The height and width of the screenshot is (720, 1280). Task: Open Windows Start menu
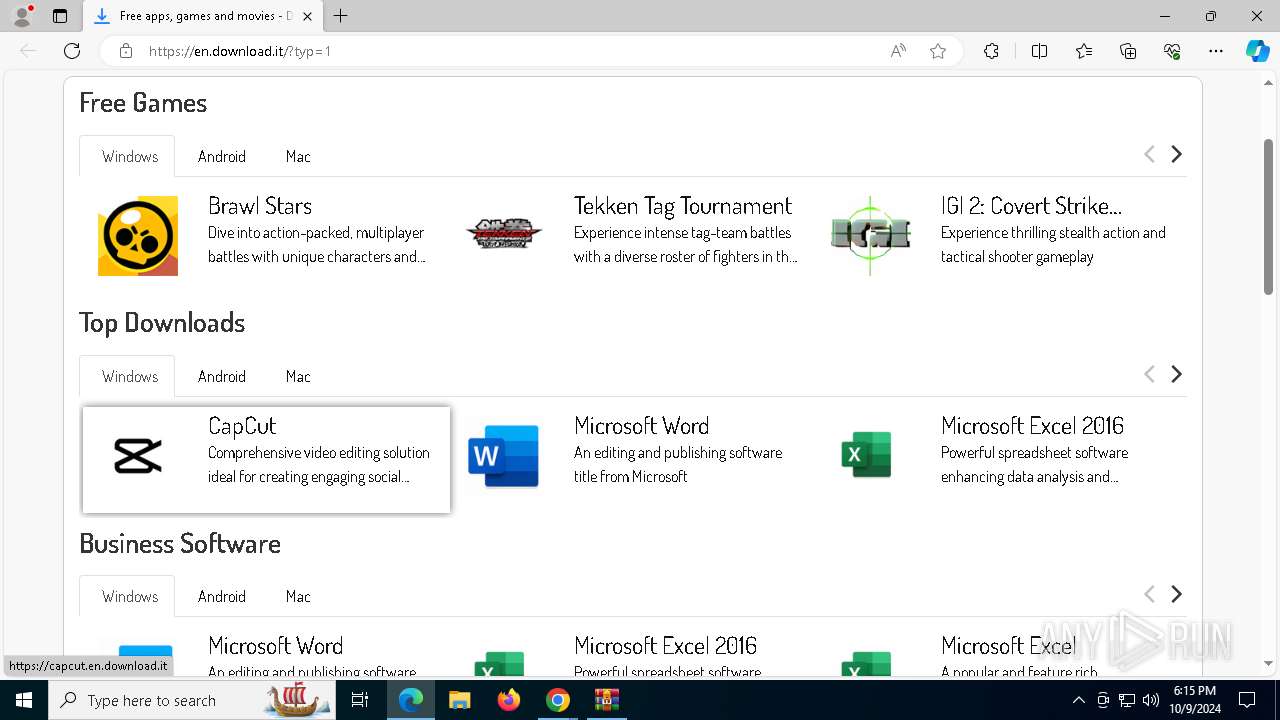coord(24,700)
